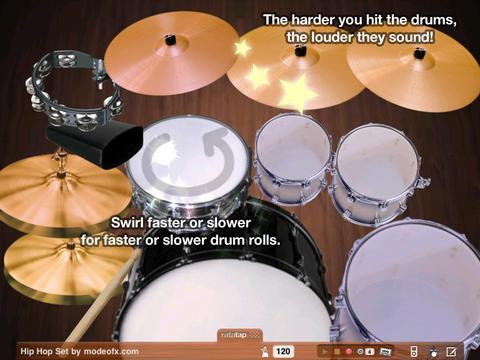Select the 120 tempo field
Screen dimensions: 480x360
[x=283, y=351]
